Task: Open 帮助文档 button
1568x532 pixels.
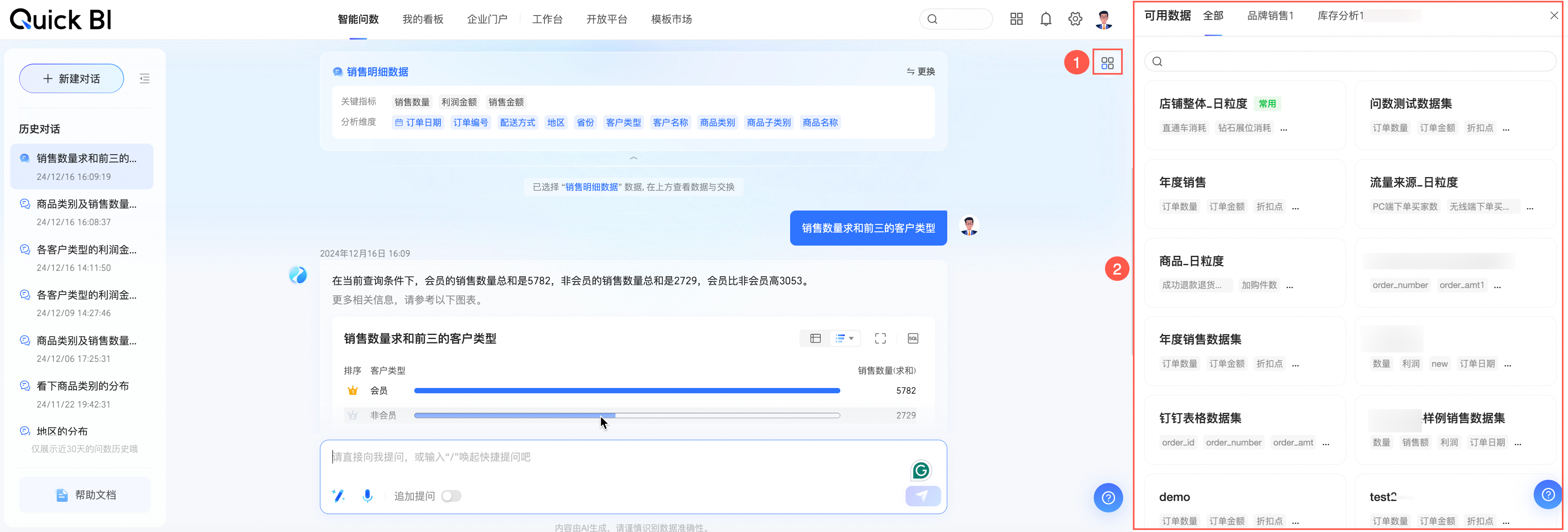Action: 85,495
